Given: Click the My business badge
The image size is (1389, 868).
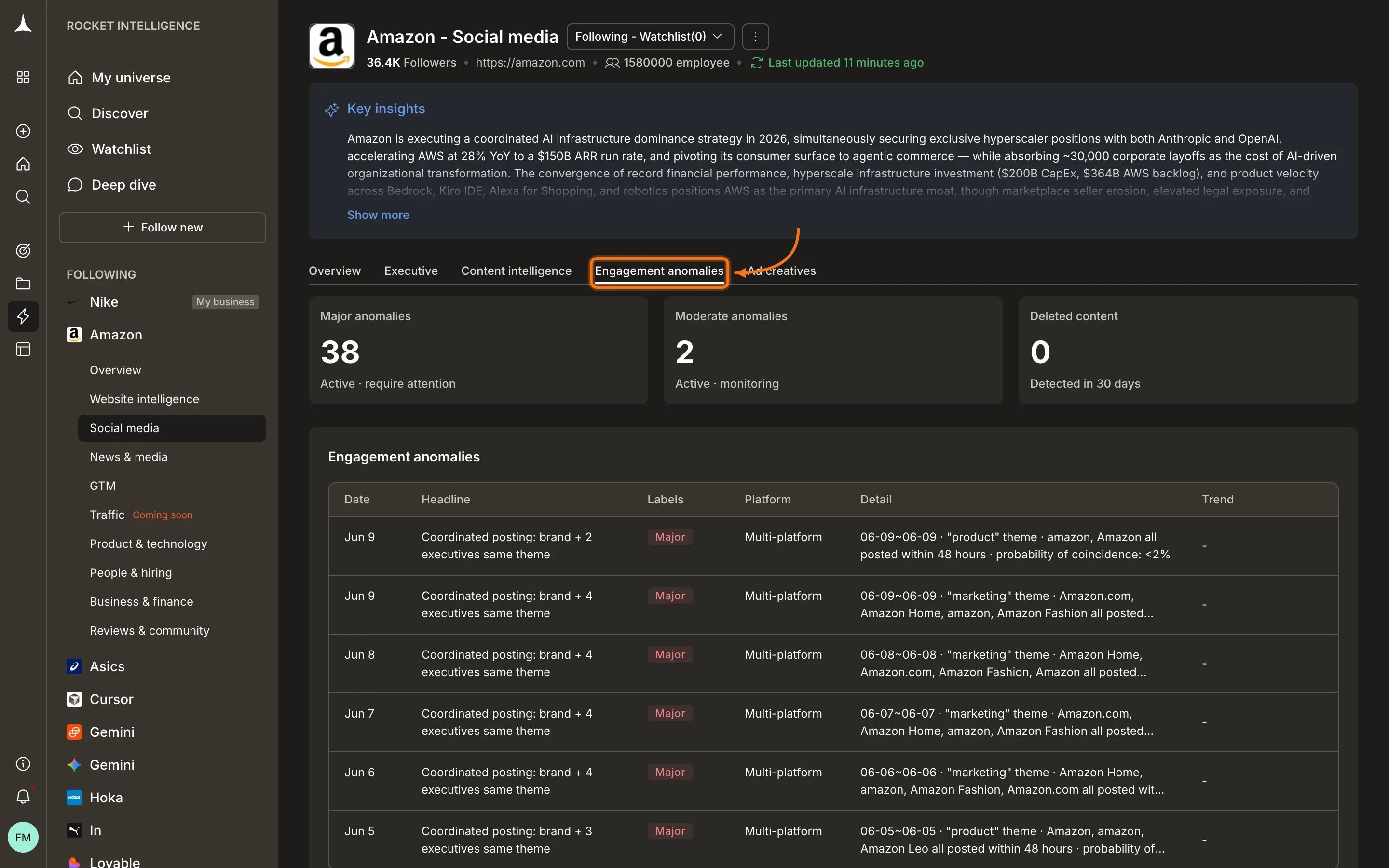Looking at the screenshot, I should click(x=225, y=302).
